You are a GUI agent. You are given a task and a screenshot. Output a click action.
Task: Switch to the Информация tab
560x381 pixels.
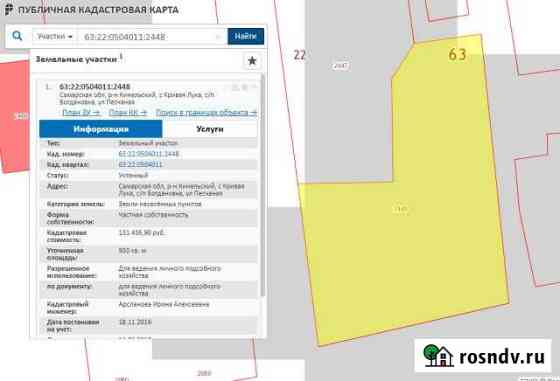(x=101, y=129)
